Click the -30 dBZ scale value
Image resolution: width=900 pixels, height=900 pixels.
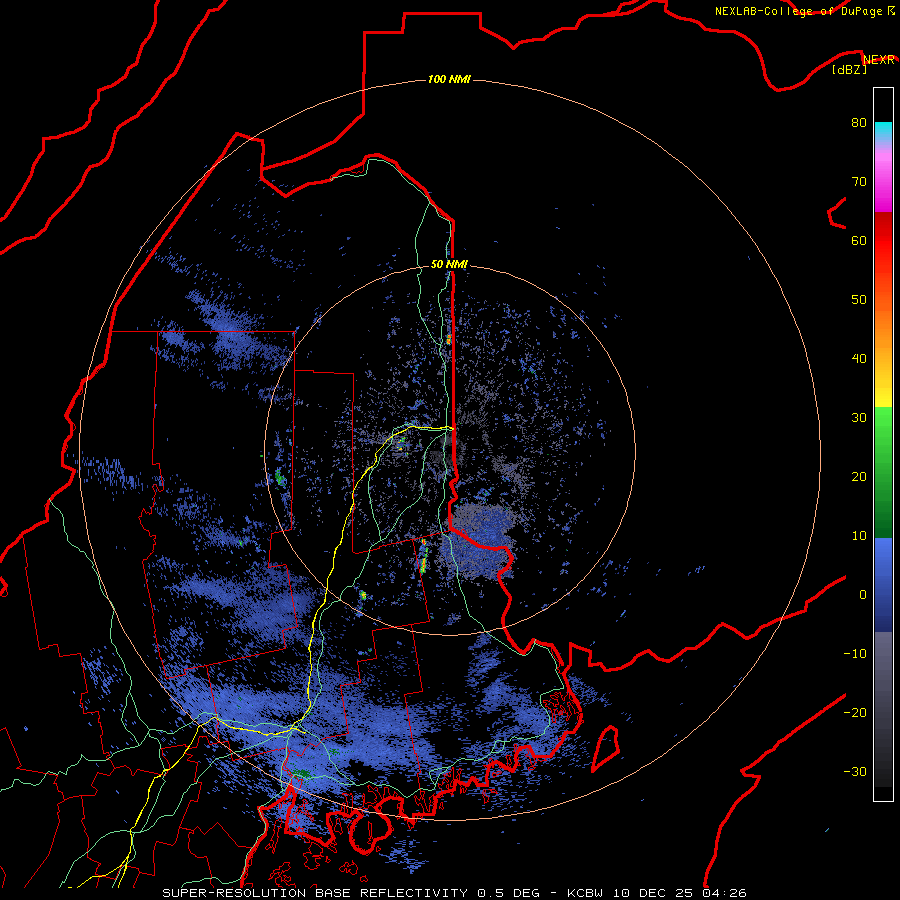point(855,771)
